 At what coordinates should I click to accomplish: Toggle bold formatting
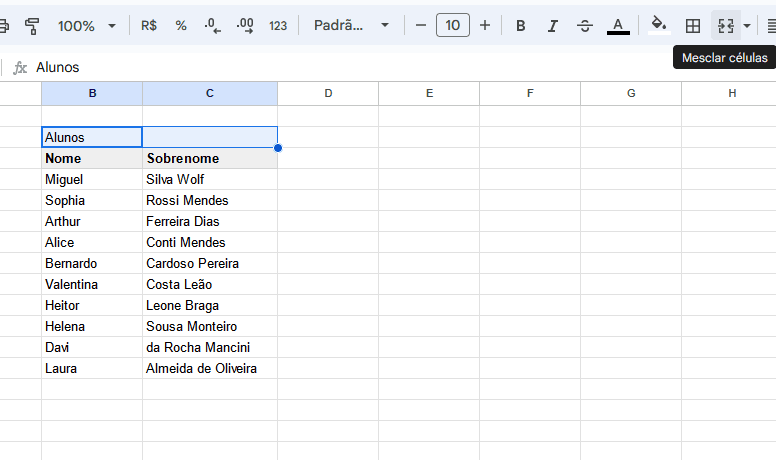(x=520, y=25)
